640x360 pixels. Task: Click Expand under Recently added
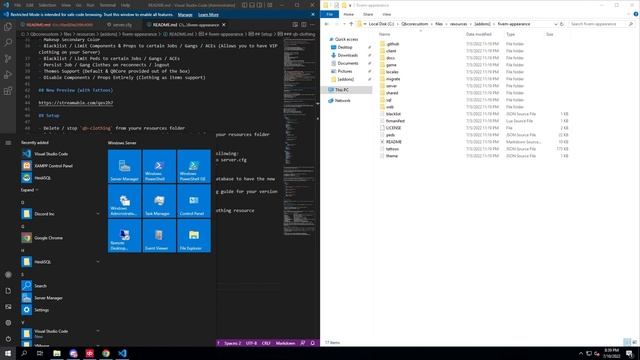point(29,190)
